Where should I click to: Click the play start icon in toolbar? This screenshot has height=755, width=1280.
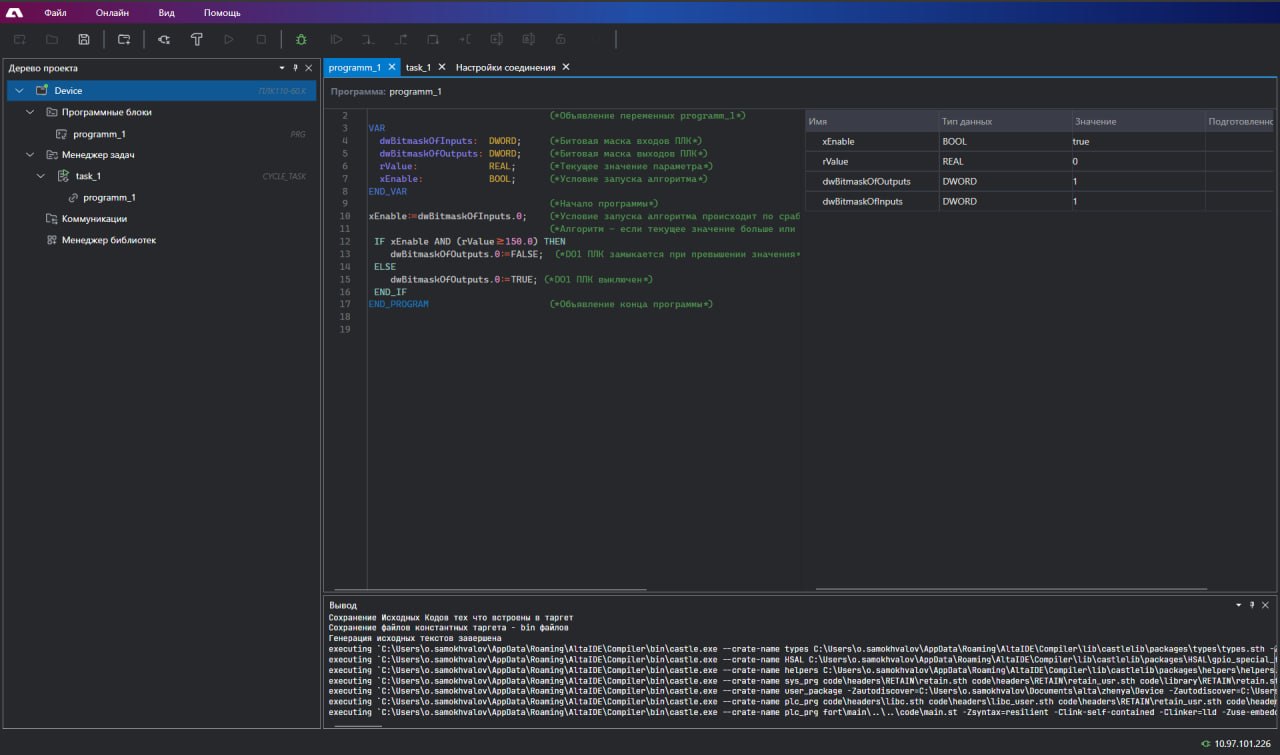(x=229, y=40)
